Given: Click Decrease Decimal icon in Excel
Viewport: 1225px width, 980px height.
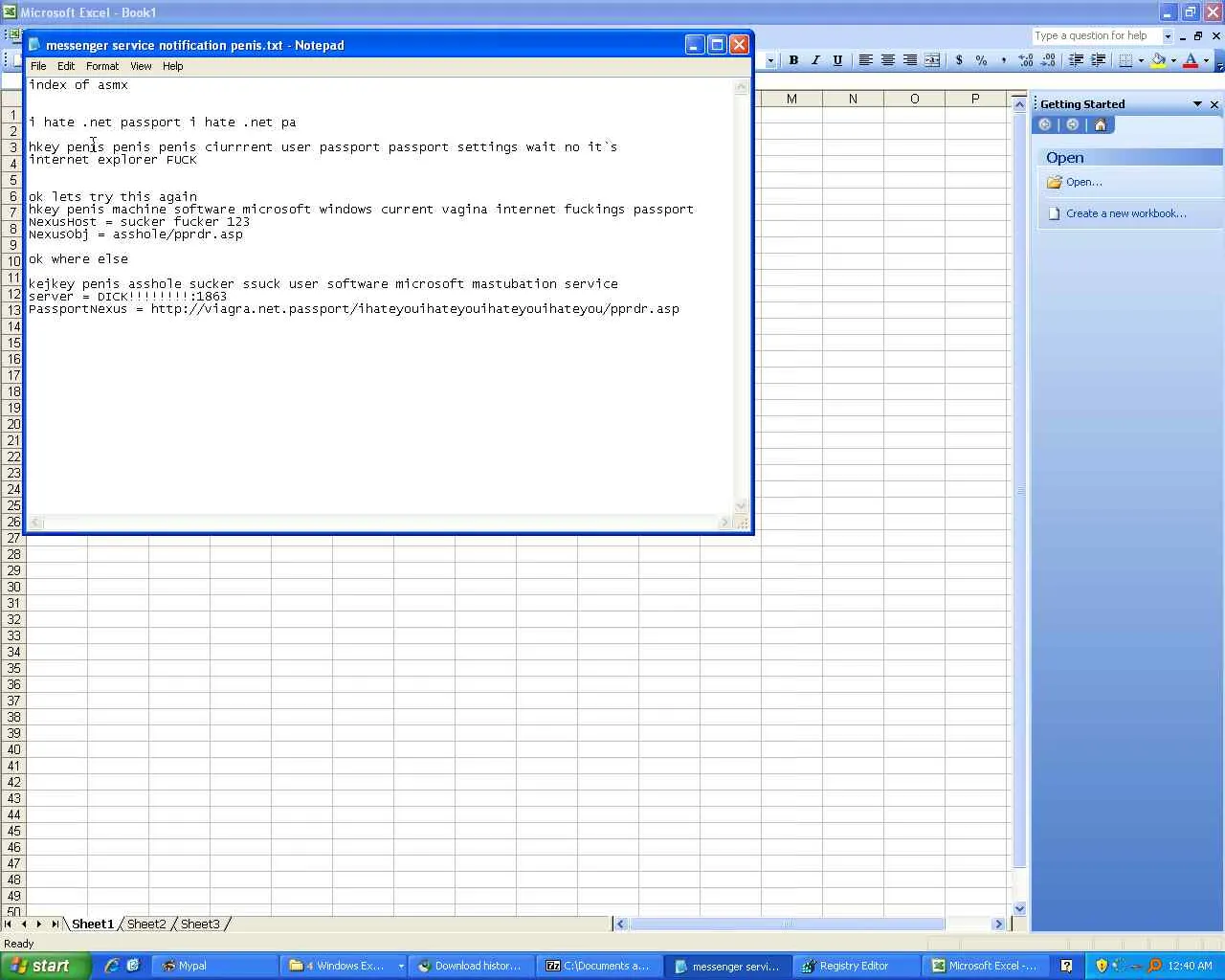Looking at the screenshot, I should [x=1048, y=60].
